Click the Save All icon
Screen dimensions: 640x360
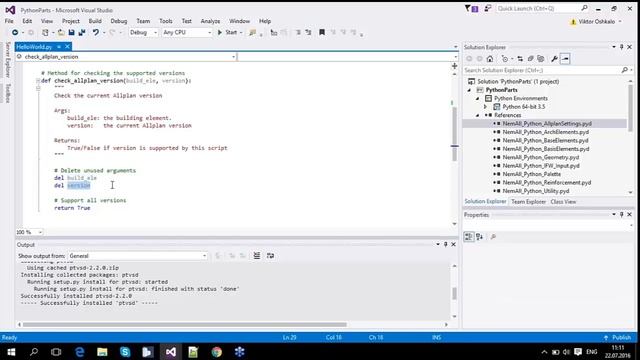(x=82, y=32)
